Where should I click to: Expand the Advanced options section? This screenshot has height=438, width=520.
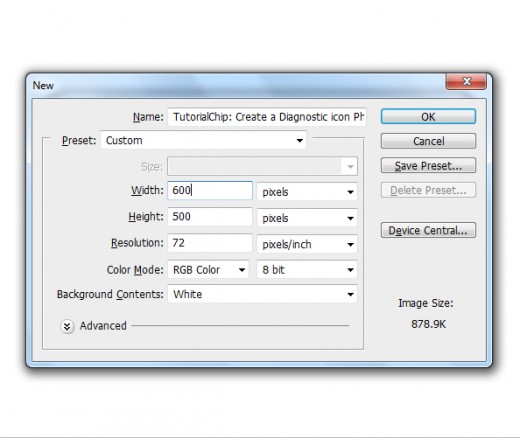point(67,326)
